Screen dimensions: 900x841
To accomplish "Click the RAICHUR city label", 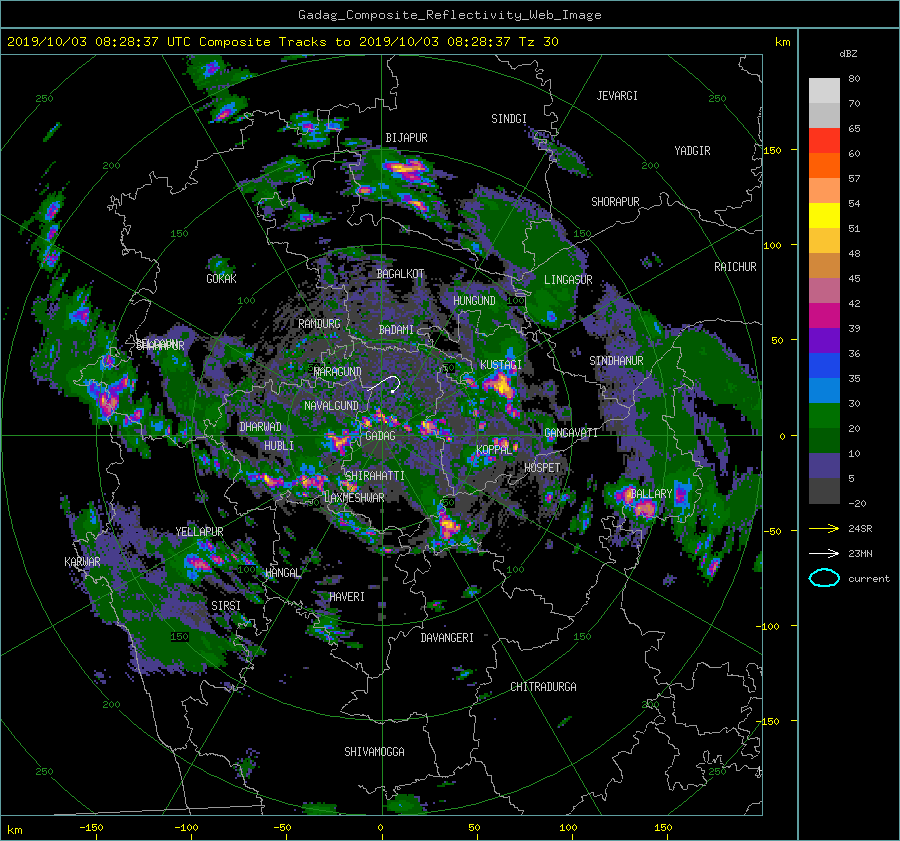I will coord(735,267).
